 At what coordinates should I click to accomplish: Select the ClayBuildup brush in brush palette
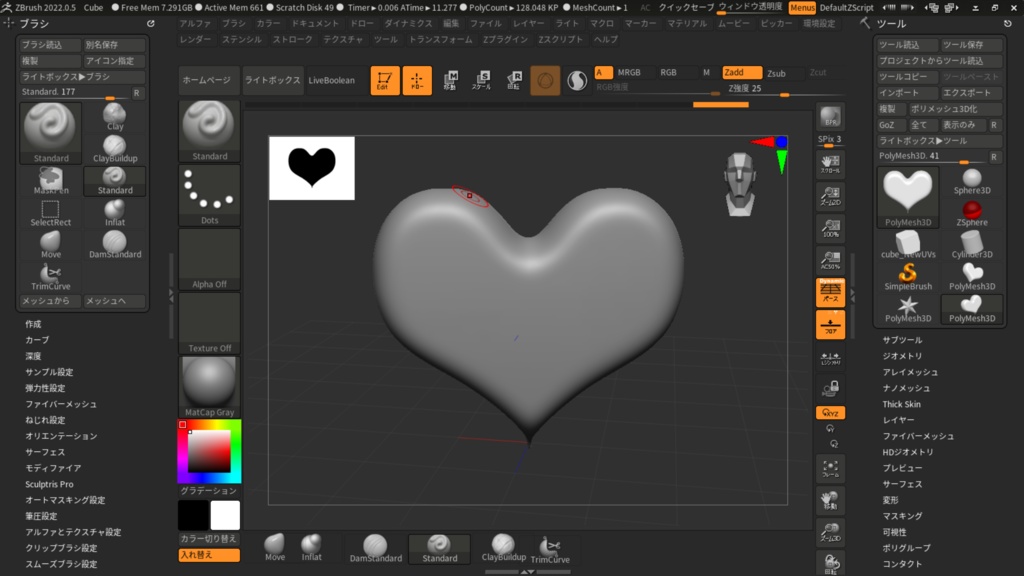coord(115,149)
